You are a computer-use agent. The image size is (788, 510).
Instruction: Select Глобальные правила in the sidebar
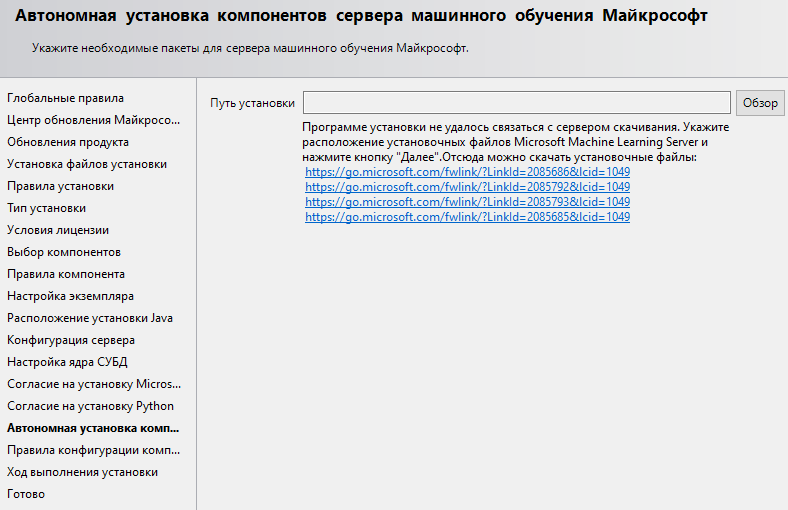tap(65, 98)
